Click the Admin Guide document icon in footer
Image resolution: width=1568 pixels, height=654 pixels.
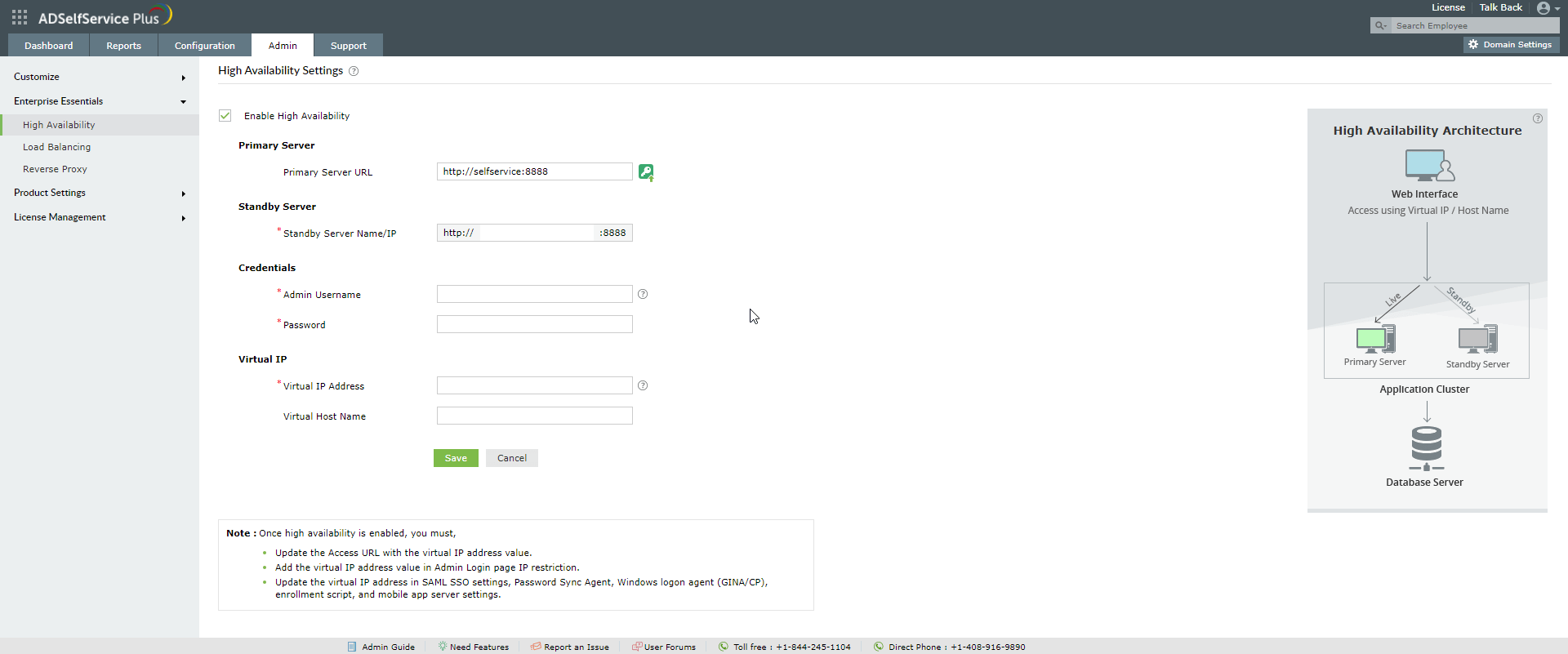point(352,647)
